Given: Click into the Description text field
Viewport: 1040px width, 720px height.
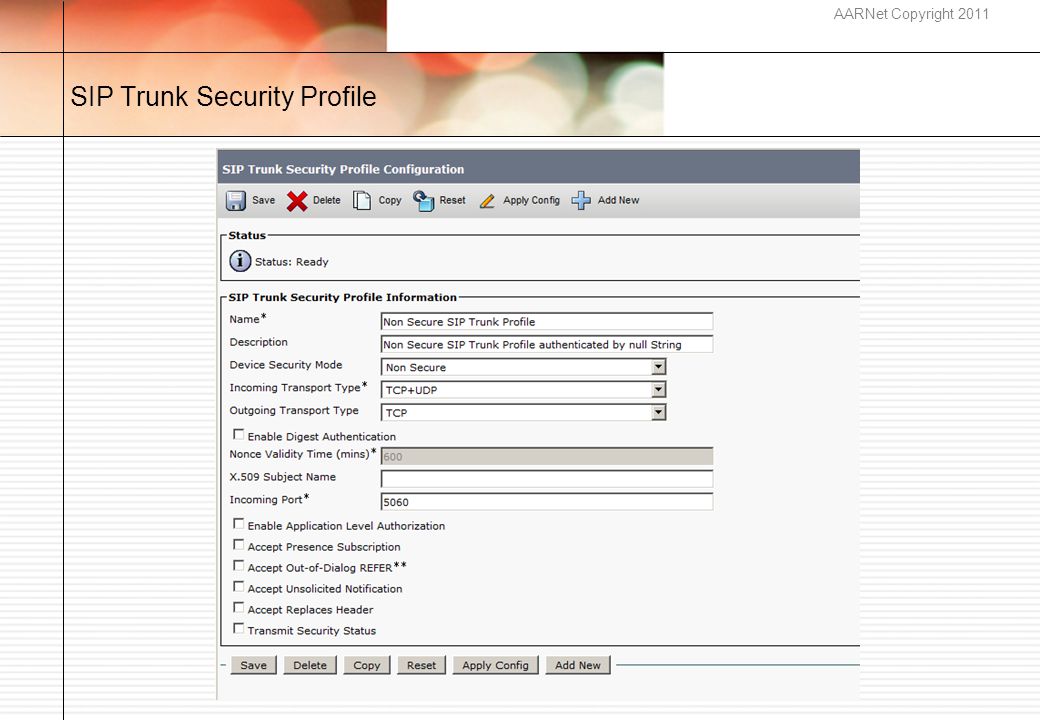Looking at the screenshot, I should (x=547, y=344).
